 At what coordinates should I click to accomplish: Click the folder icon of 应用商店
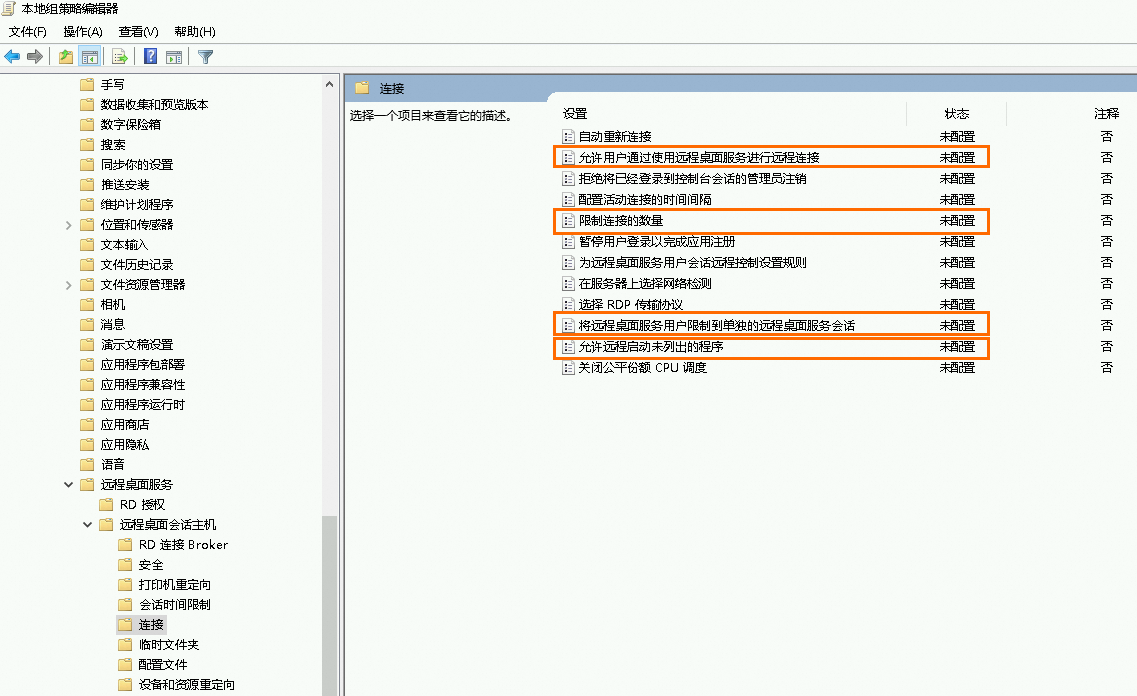[87, 425]
